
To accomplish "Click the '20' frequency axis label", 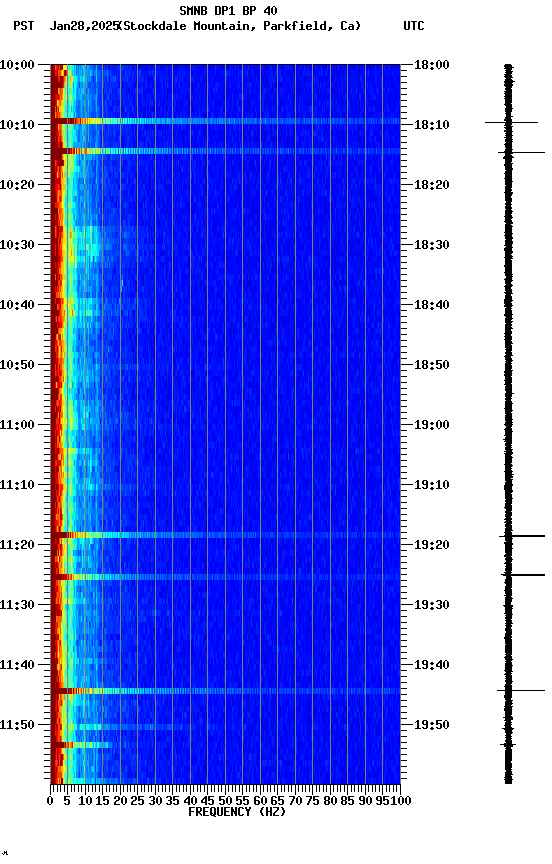I will tap(120, 801).
